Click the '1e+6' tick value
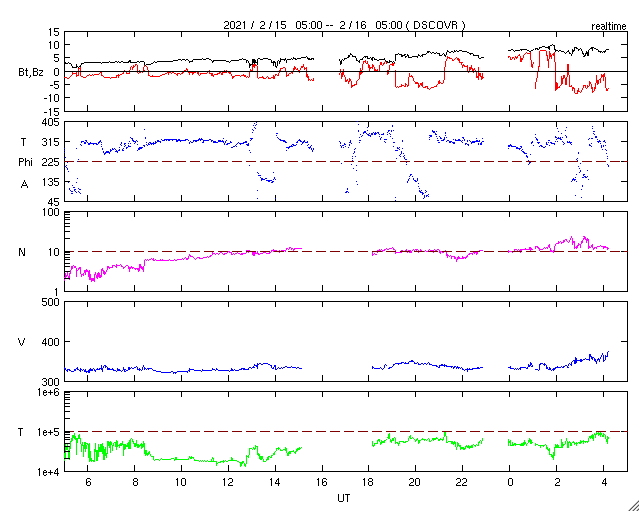Screen dimensions: 640x512 [49, 392]
